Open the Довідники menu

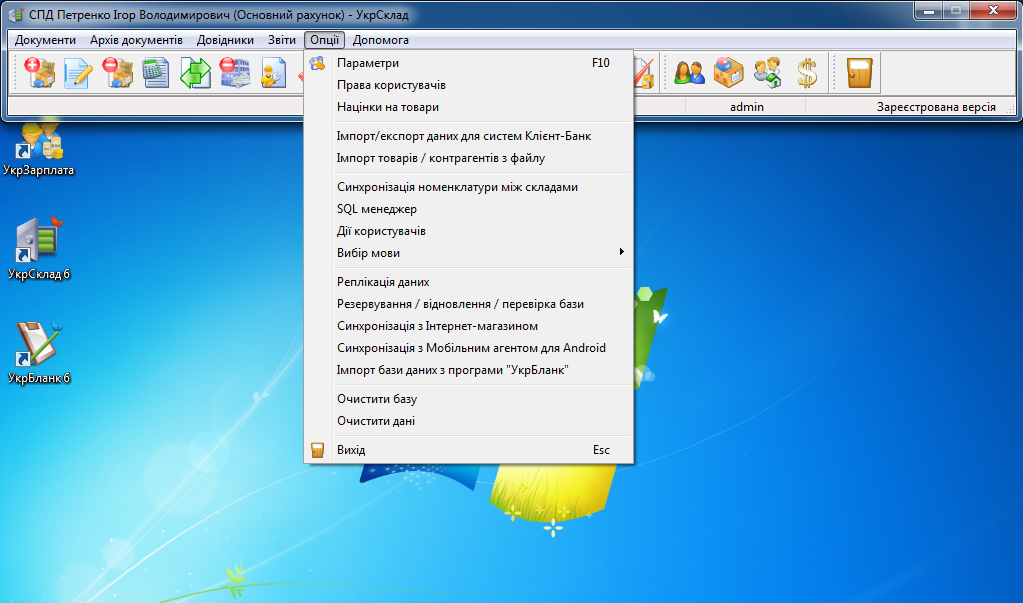(x=226, y=40)
